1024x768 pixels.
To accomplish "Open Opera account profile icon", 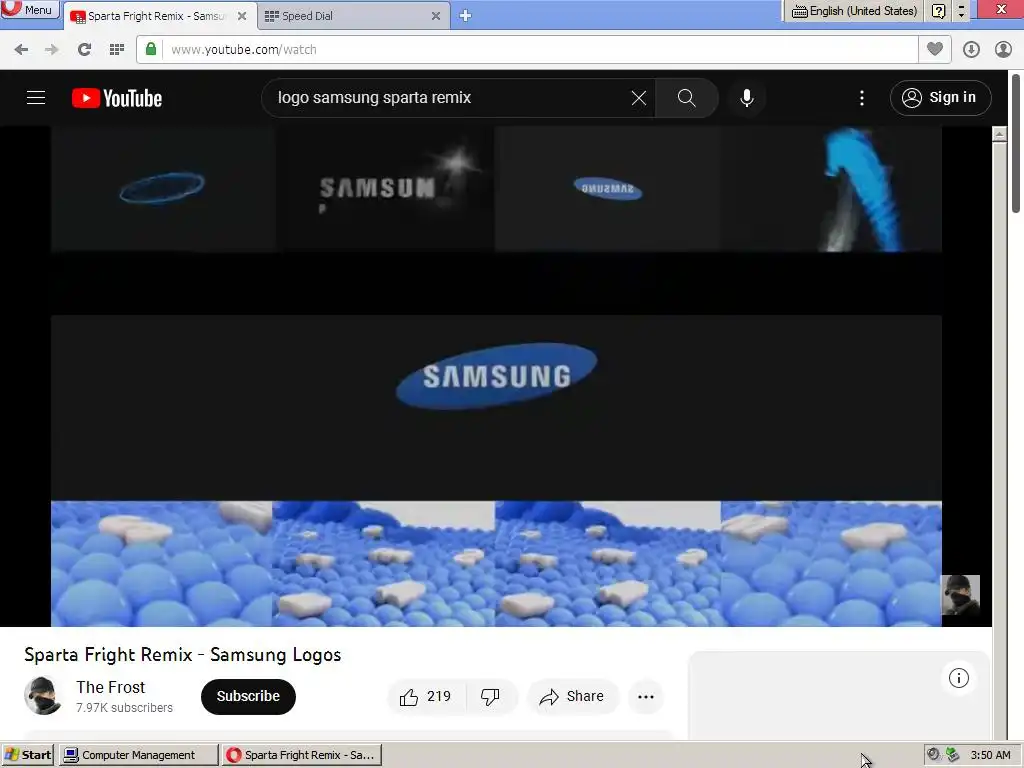I will point(1003,50).
